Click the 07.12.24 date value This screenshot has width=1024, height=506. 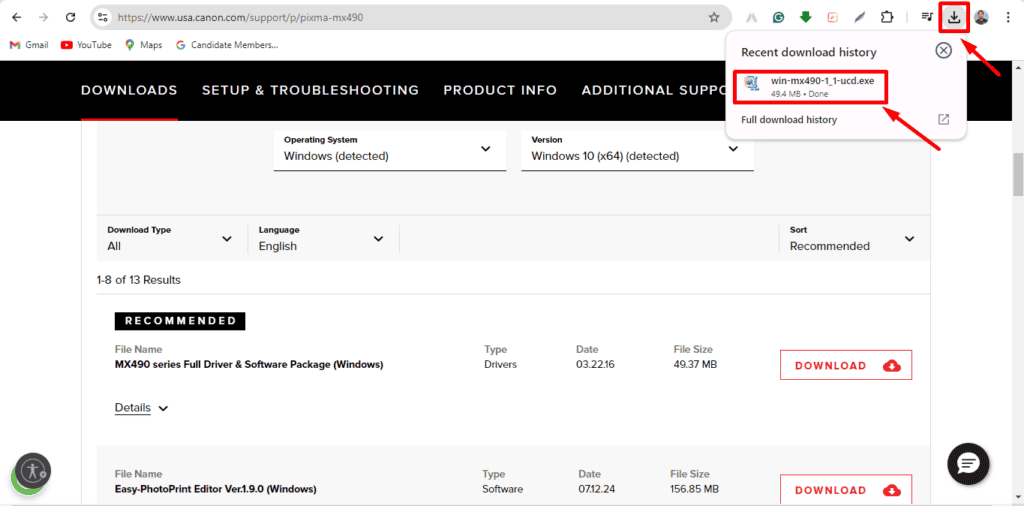(x=598, y=488)
